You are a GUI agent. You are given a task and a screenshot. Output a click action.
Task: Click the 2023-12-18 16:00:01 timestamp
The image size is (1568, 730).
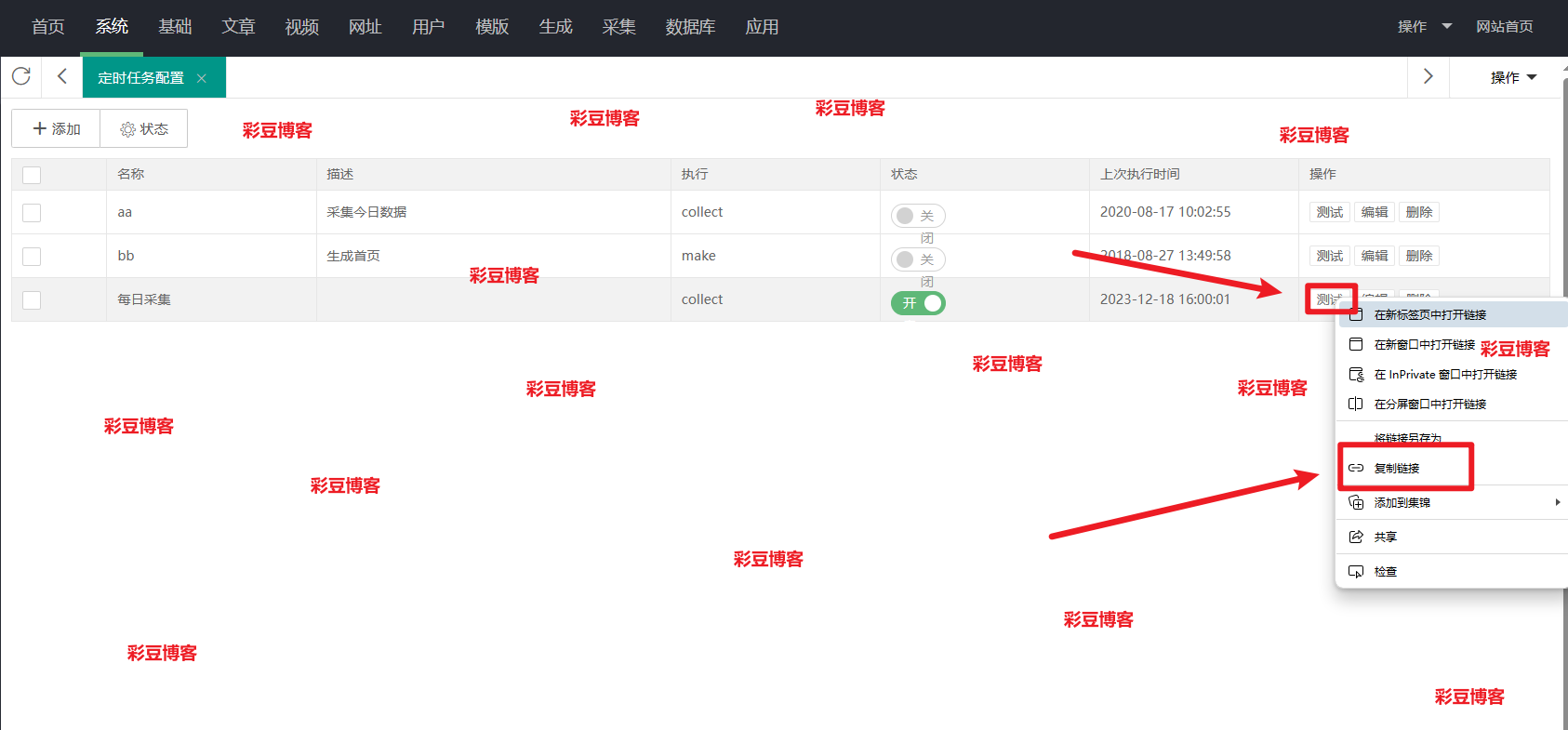click(1164, 299)
